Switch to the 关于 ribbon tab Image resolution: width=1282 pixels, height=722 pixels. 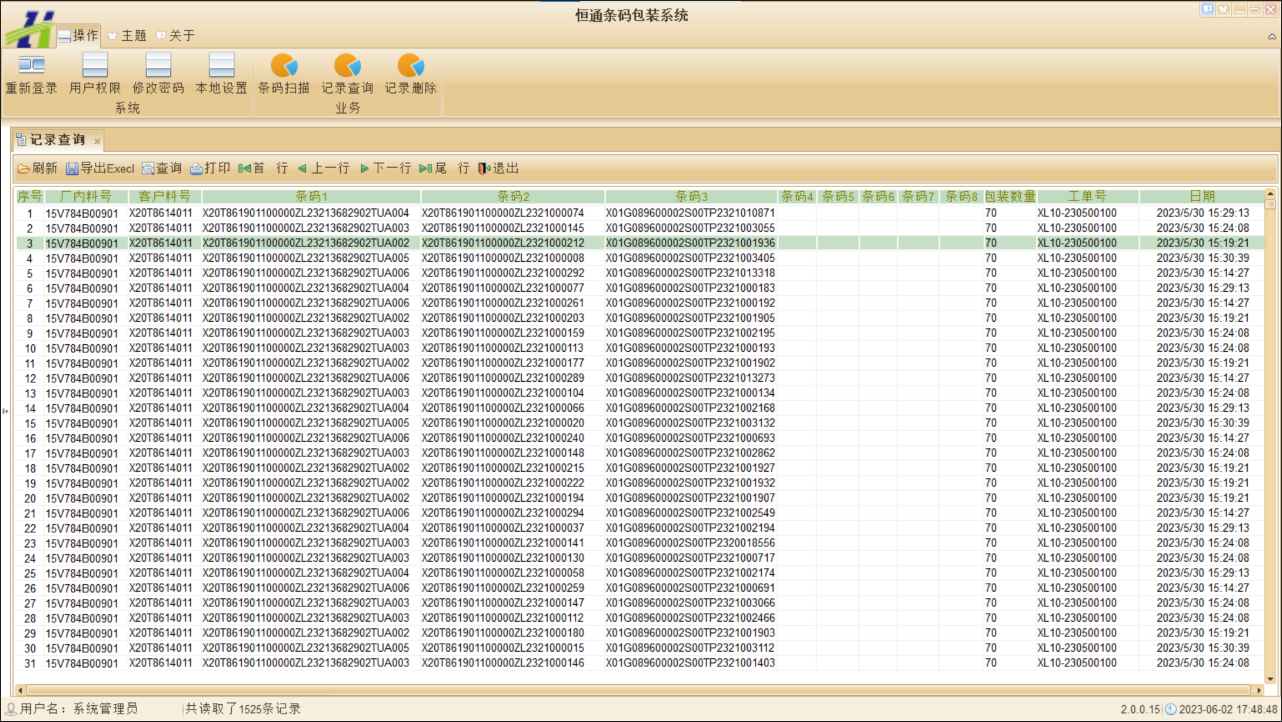(175, 35)
